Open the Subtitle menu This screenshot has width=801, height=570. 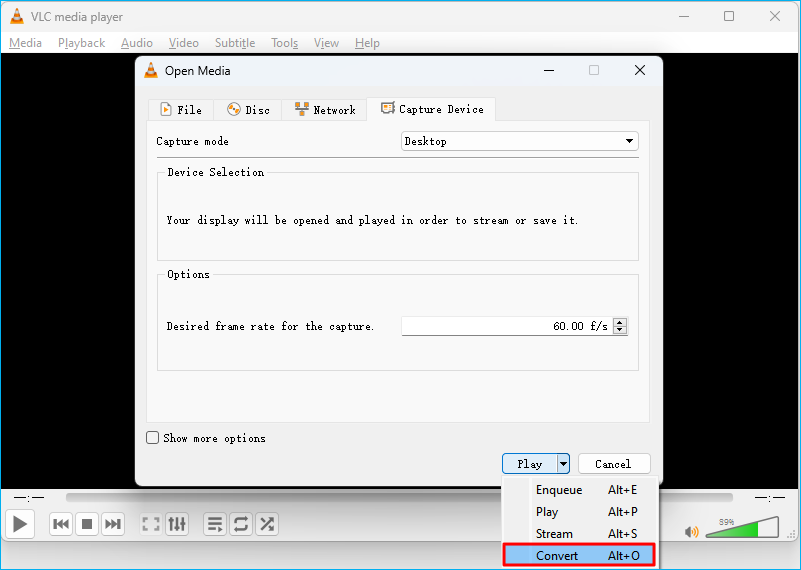[x=235, y=43]
